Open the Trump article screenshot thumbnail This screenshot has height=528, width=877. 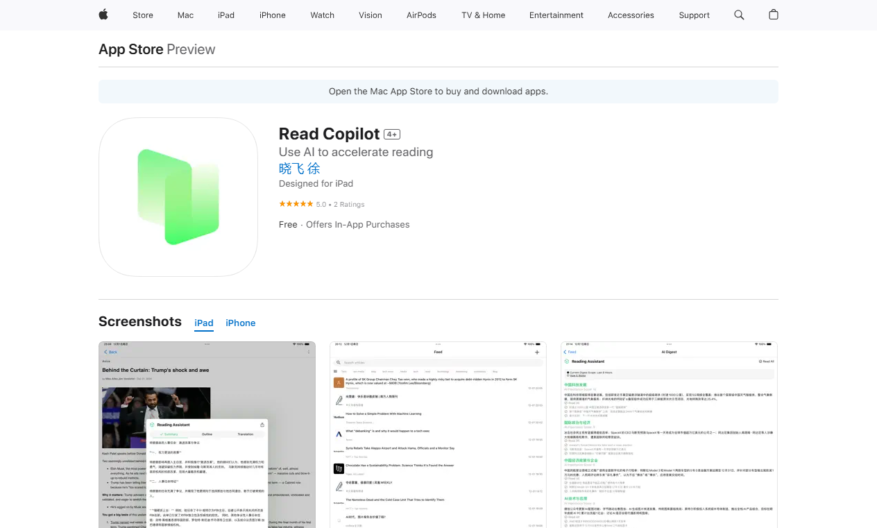(x=207, y=435)
